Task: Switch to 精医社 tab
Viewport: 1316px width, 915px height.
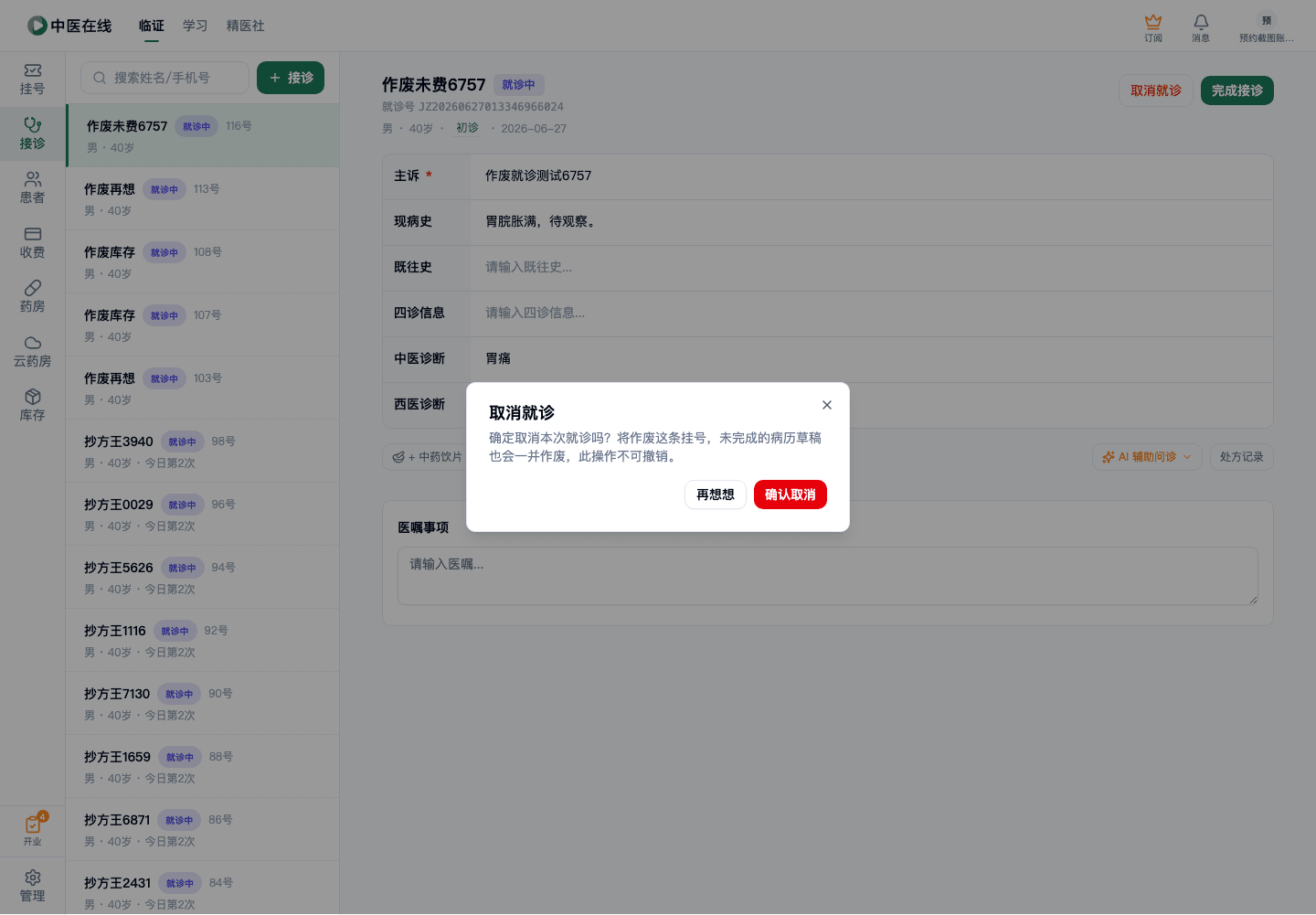Action: coord(246,26)
